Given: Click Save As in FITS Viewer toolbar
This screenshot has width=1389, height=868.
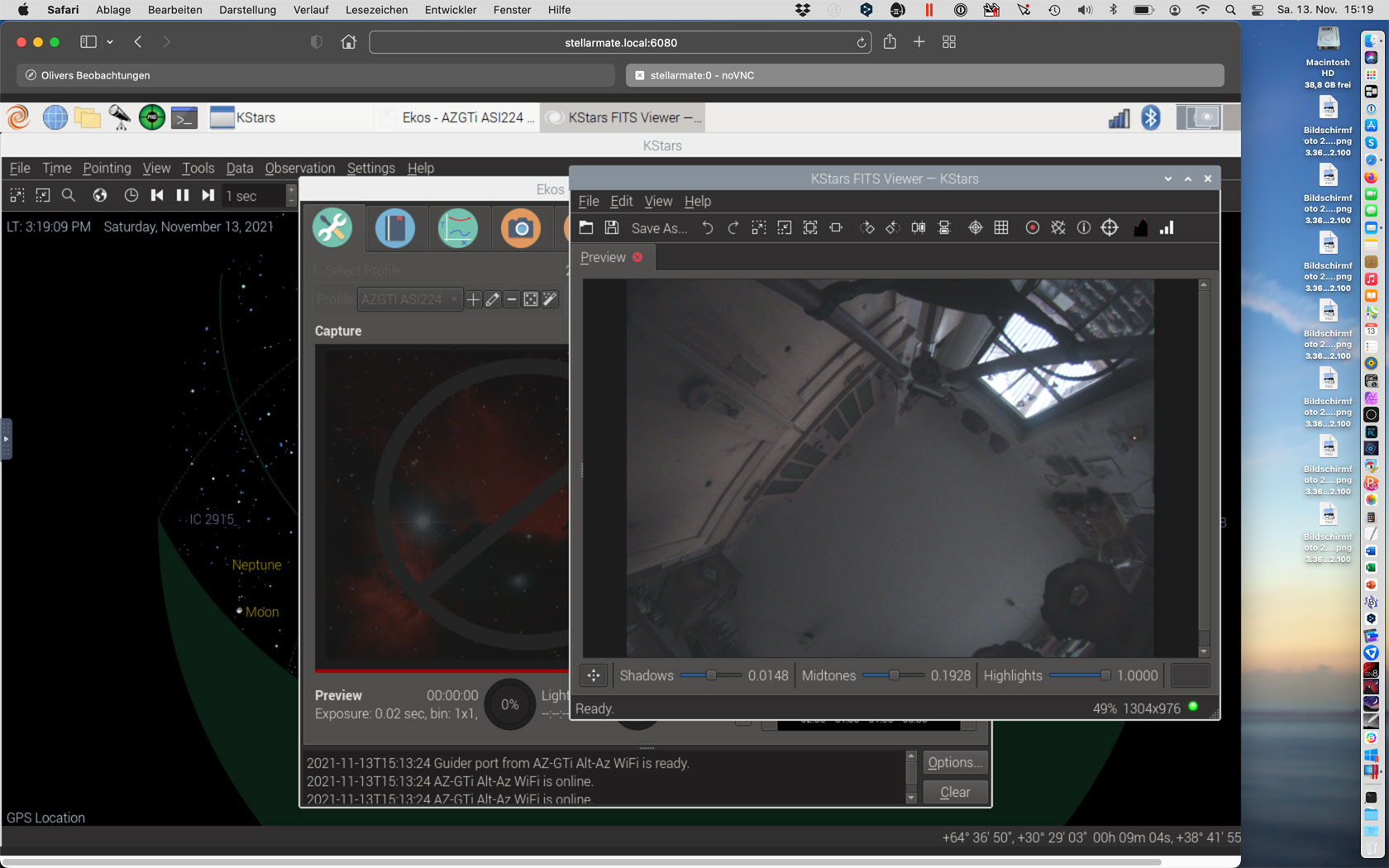Looking at the screenshot, I should click(x=659, y=228).
